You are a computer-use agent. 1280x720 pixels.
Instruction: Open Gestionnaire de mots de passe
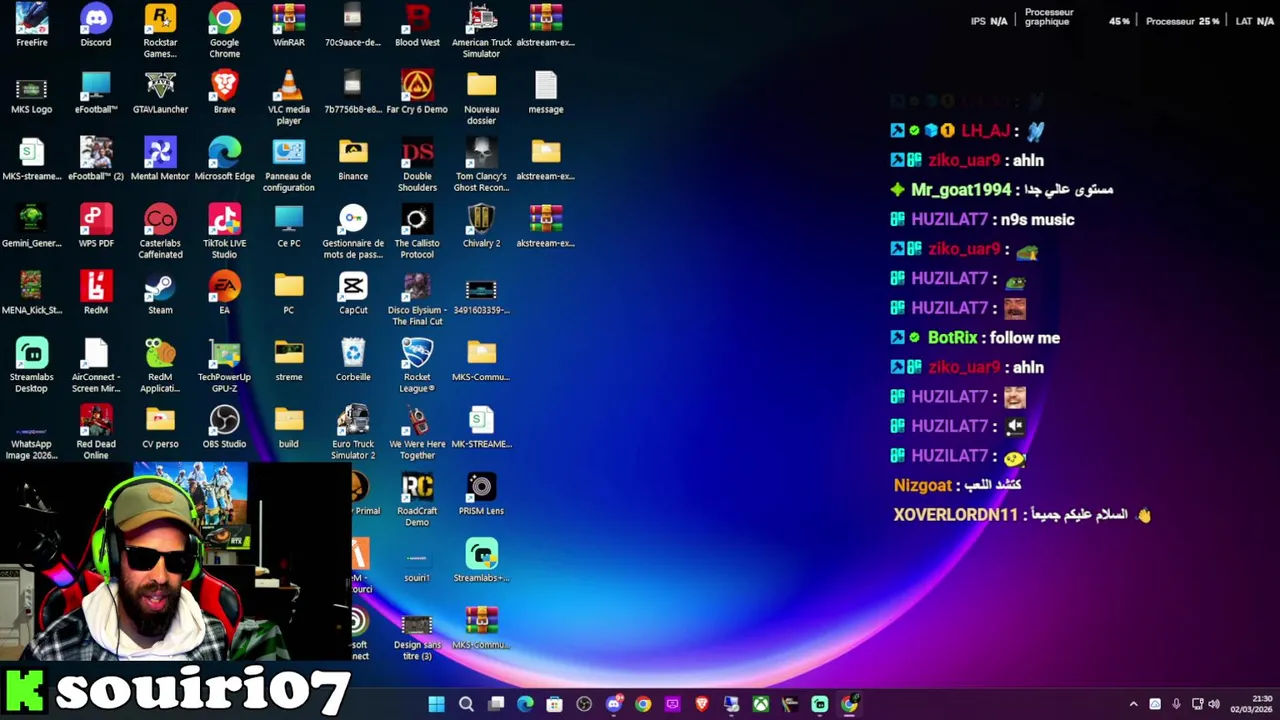[353, 232]
